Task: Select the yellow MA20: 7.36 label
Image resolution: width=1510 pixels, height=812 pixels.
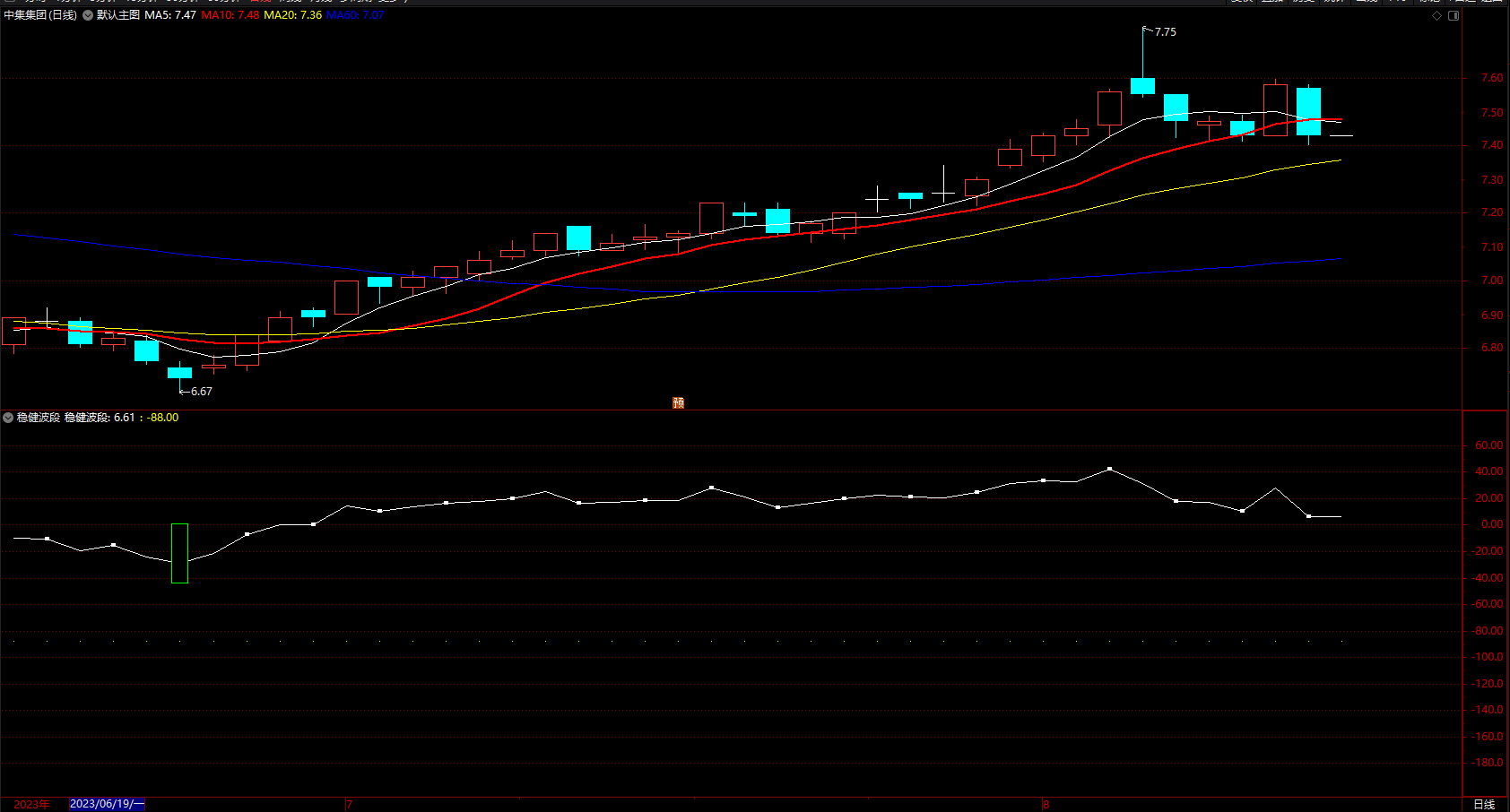Action: point(293,15)
